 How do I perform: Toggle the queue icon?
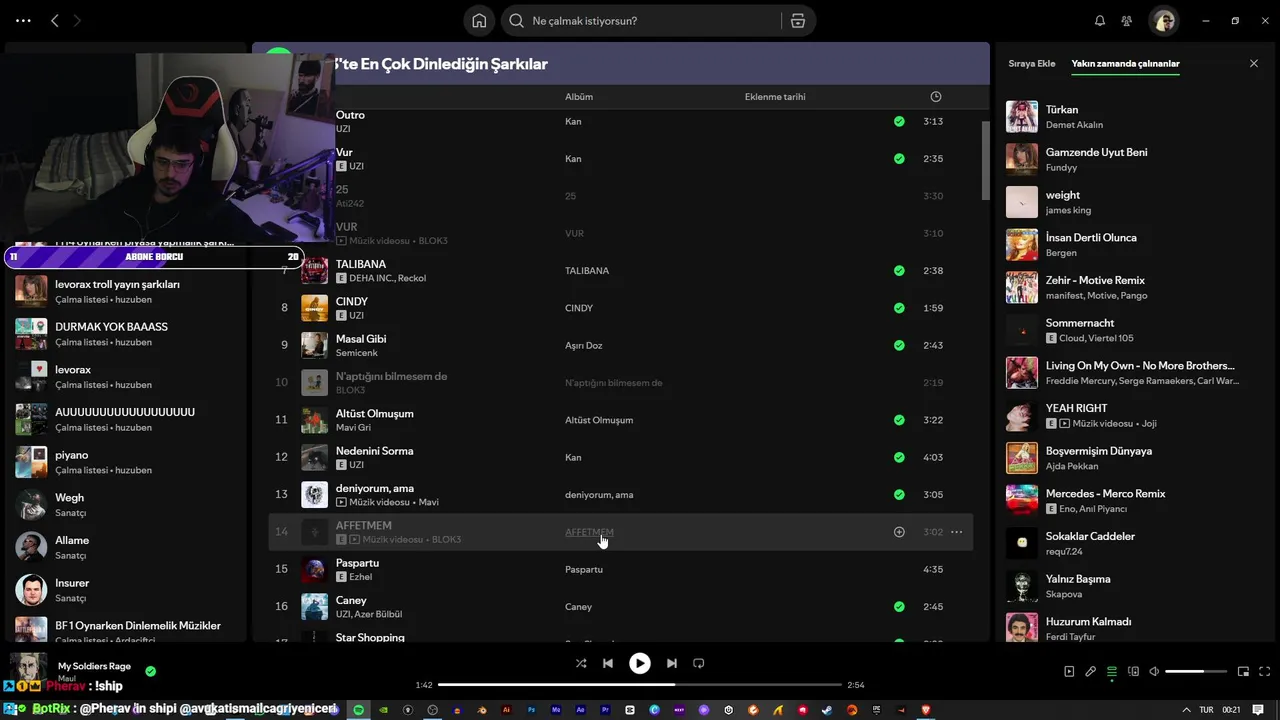1112,672
